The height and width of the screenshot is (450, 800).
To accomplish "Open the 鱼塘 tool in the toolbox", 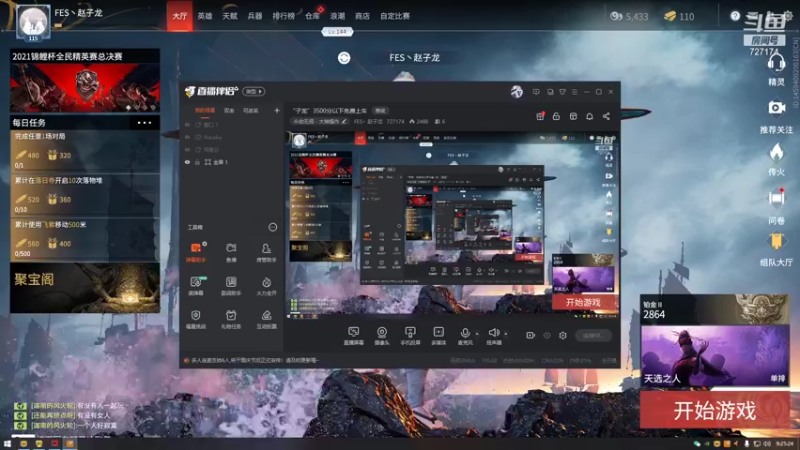I will [231, 252].
